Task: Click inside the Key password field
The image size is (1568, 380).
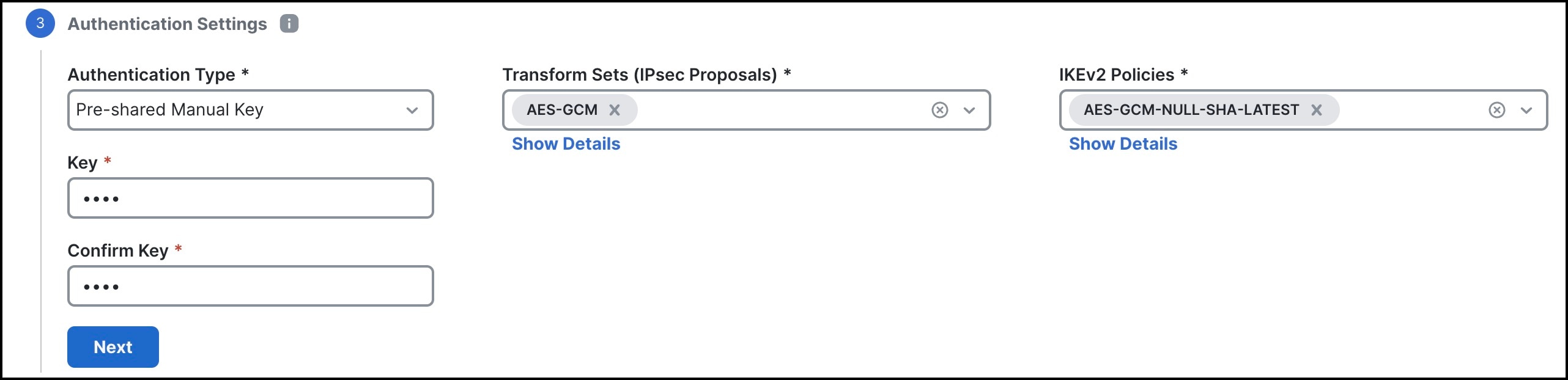Action: (x=250, y=197)
